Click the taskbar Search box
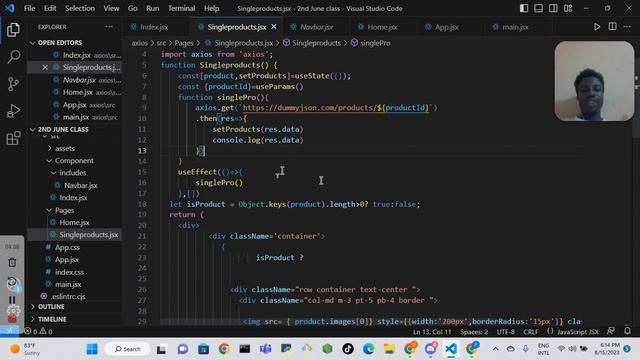640x360 pixels. click(128, 349)
